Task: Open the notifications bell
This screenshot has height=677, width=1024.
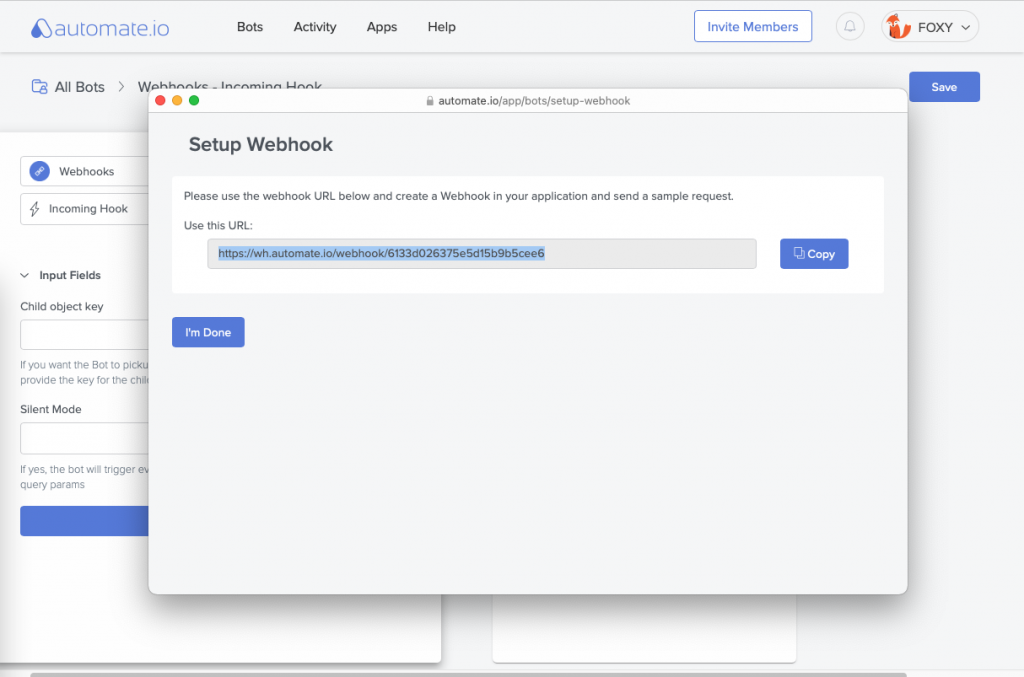Action: [850, 27]
